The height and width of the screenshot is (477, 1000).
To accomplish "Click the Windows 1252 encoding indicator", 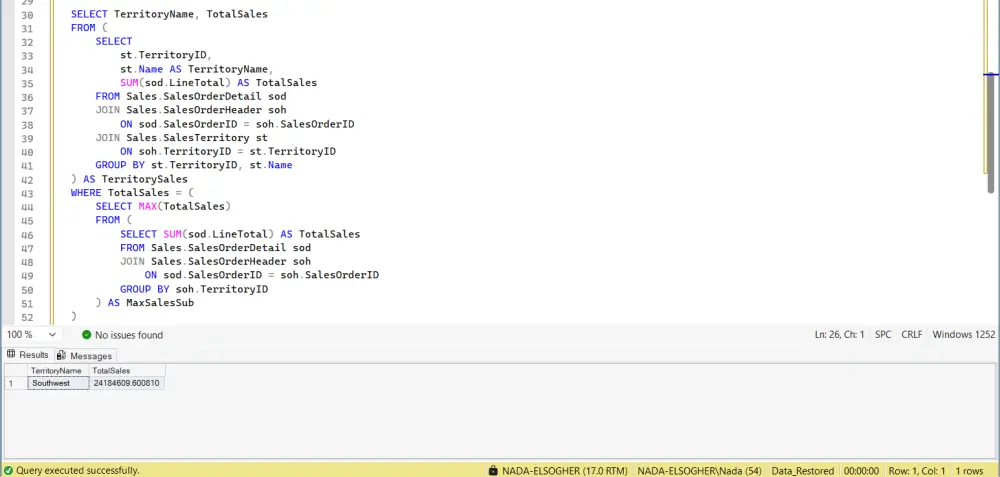I will [x=964, y=335].
